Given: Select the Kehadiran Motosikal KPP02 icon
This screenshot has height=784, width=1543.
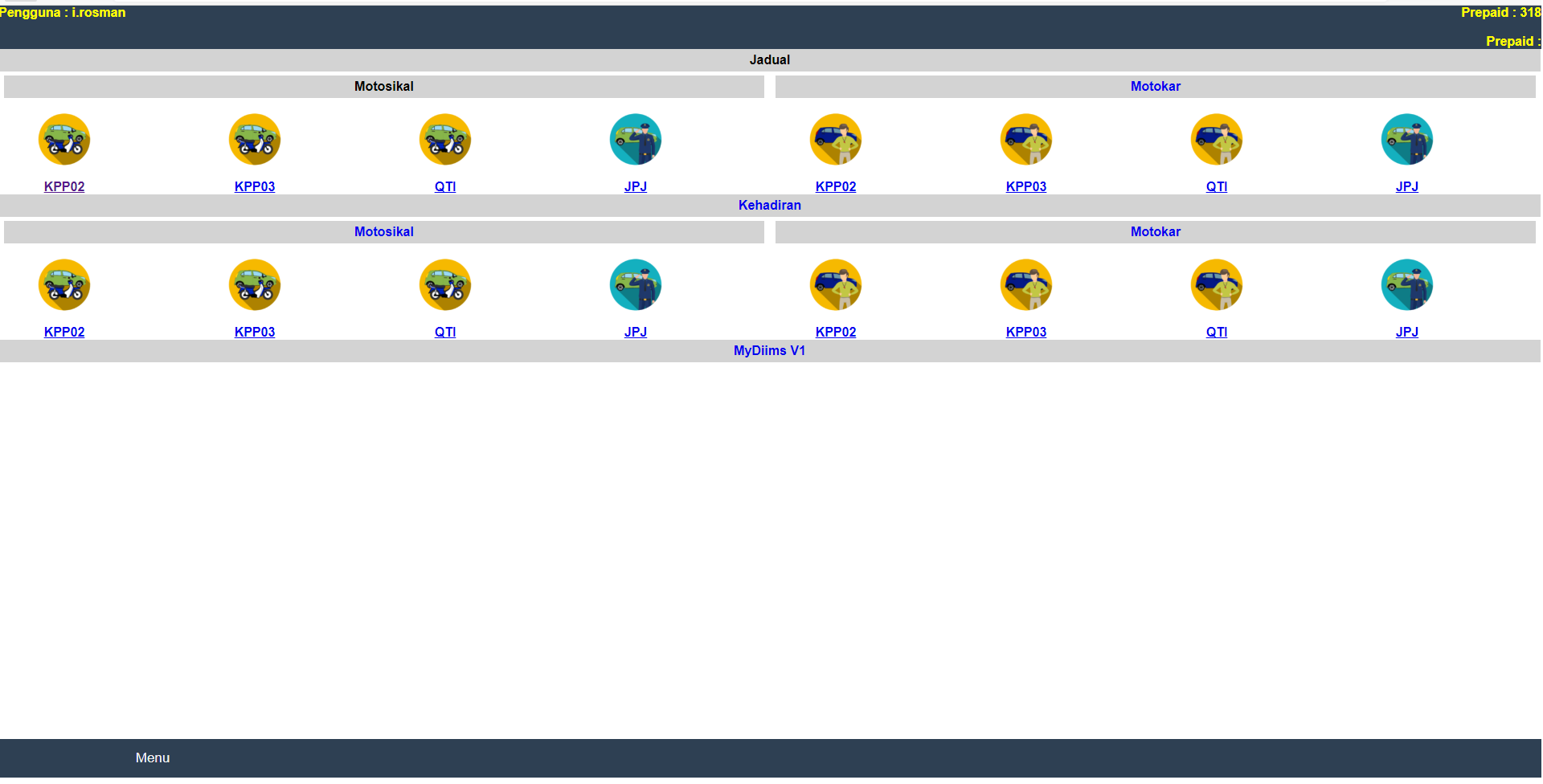Looking at the screenshot, I should pyautogui.click(x=64, y=284).
